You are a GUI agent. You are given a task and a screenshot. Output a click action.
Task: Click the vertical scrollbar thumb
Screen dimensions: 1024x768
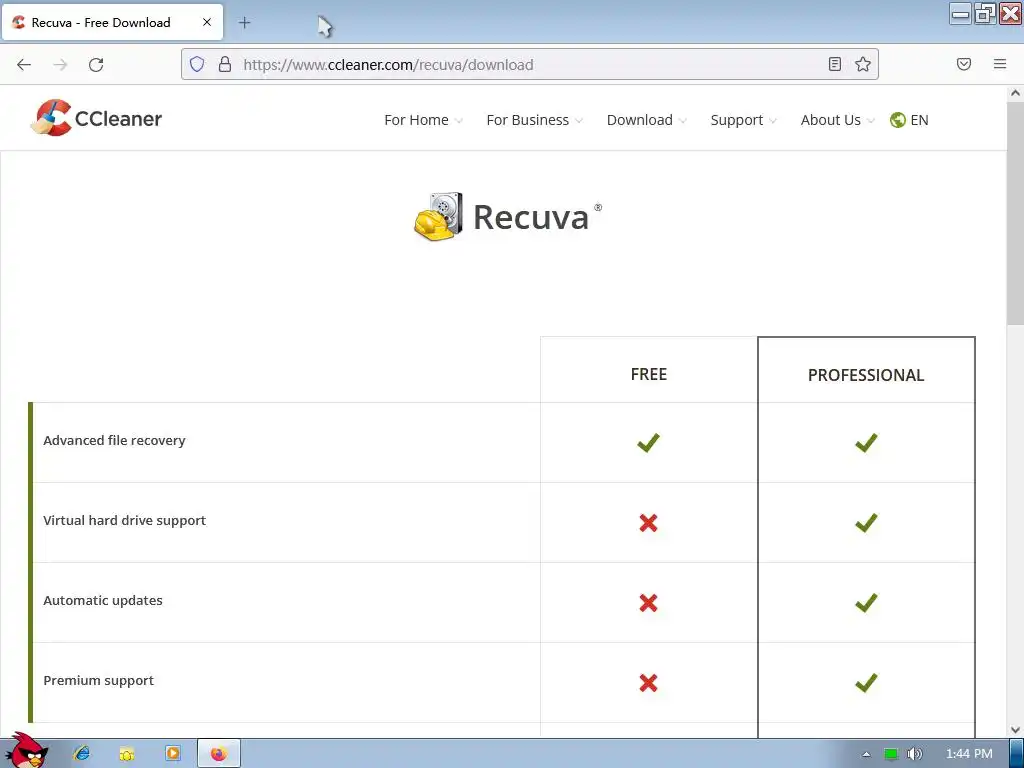(x=1015, y=212)
